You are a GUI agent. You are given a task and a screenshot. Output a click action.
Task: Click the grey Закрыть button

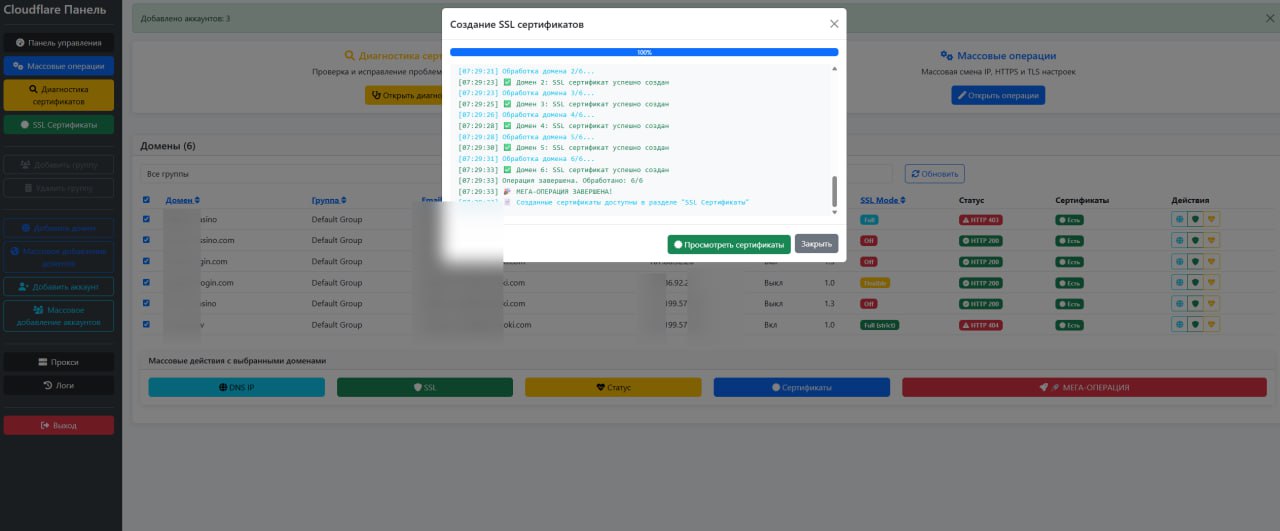click(816, 244)
